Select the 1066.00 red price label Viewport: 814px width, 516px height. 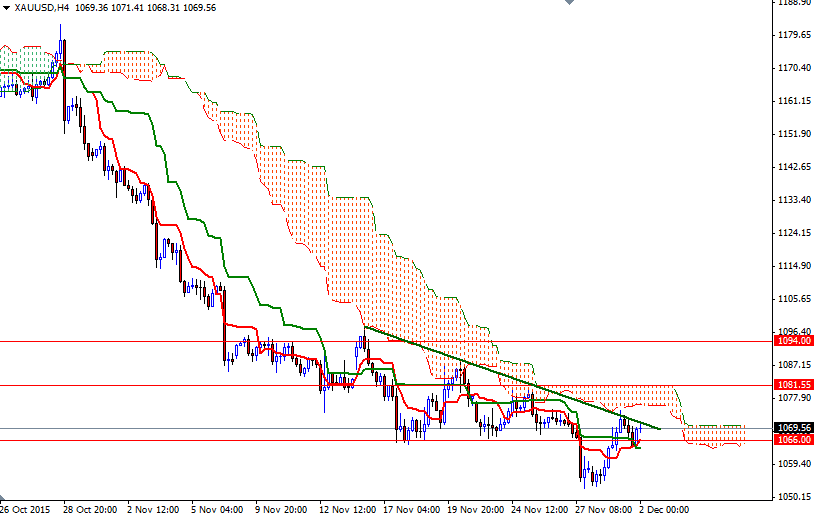[794, 440]
